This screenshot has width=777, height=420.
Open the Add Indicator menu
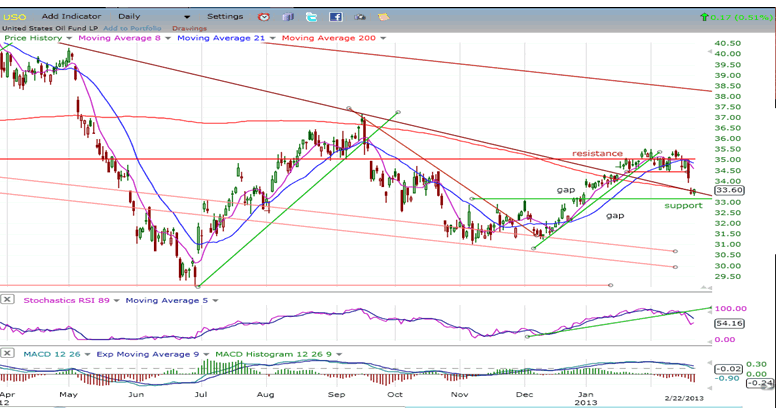point(73,17)
